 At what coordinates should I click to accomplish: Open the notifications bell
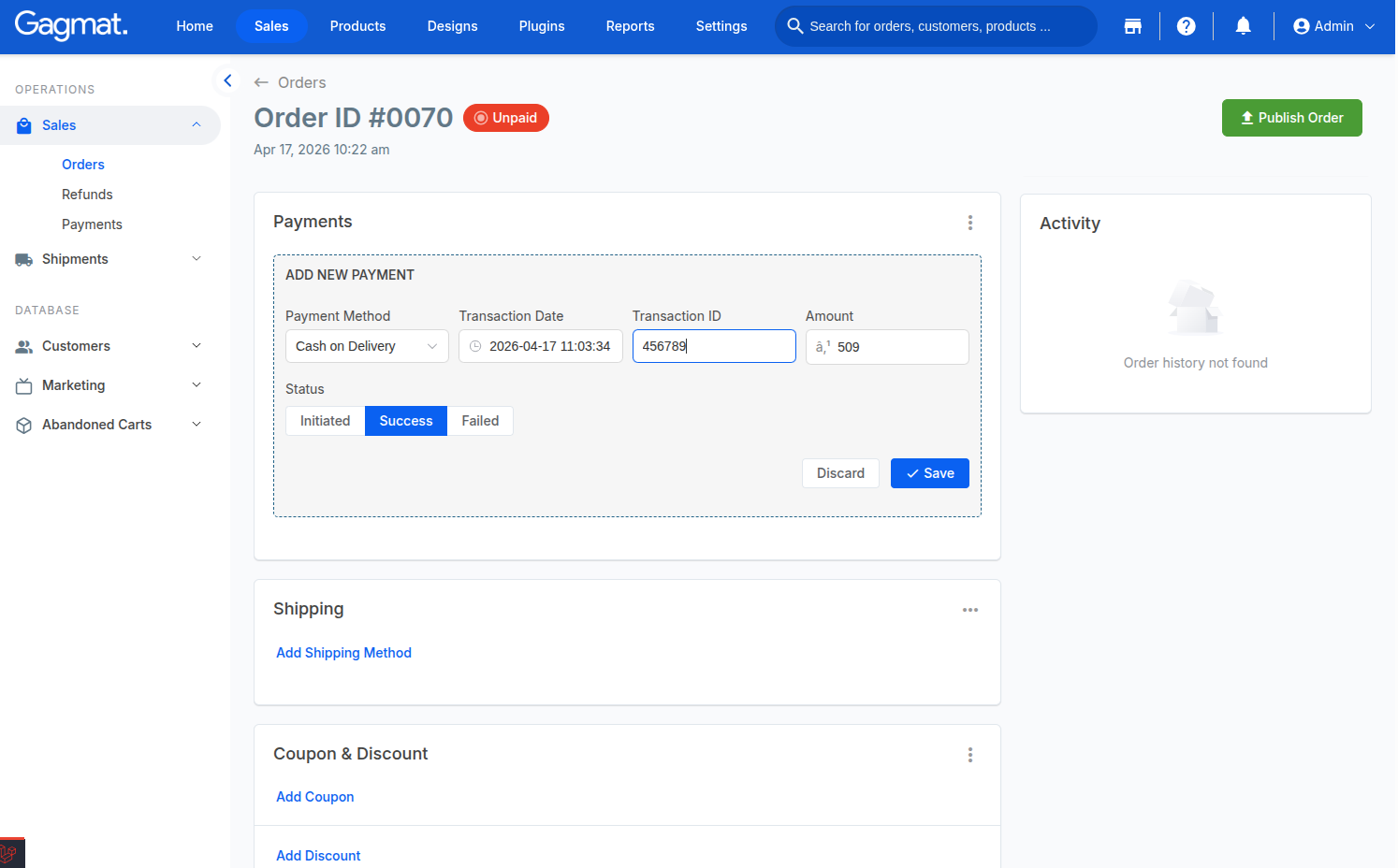coord(1243,26)
